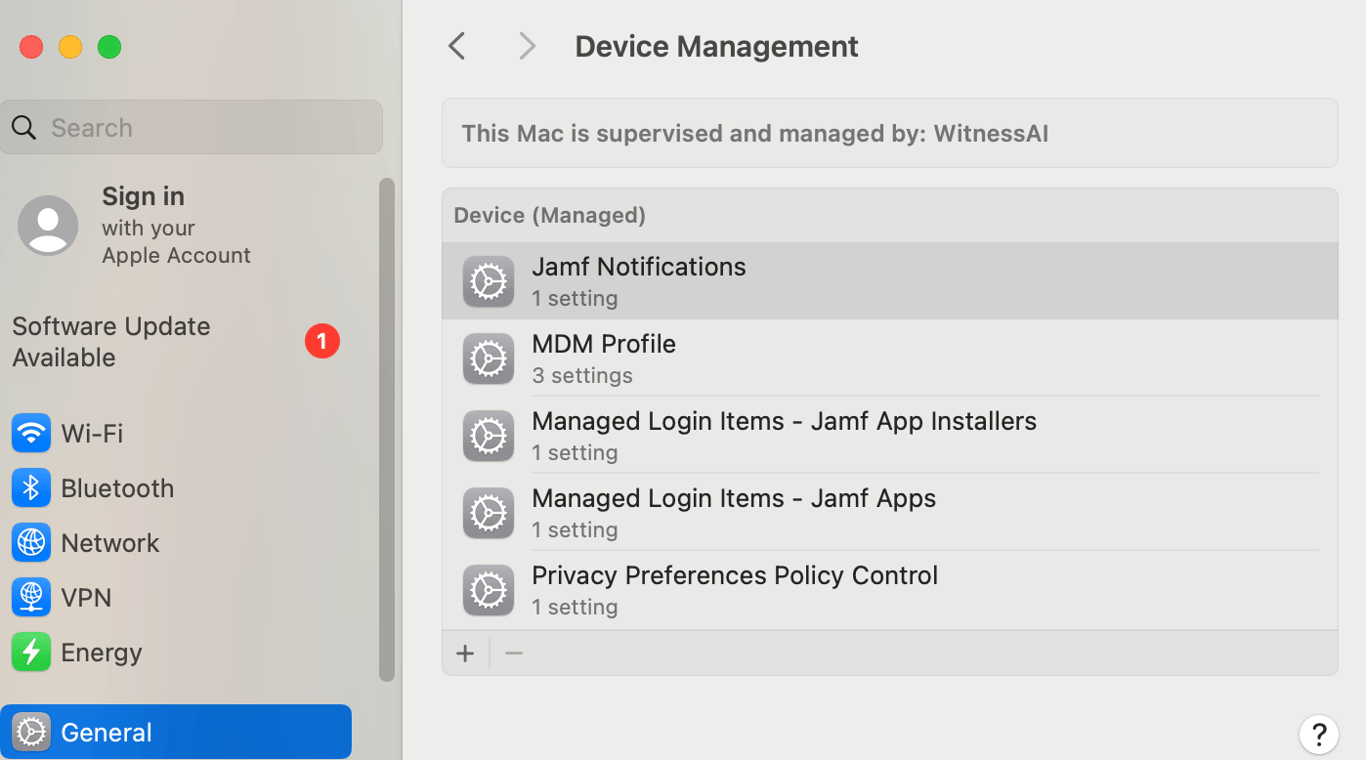The image size is (1366, 760).
Task: Click the MDM Profile gear icon
Action: tap(488, 358)
